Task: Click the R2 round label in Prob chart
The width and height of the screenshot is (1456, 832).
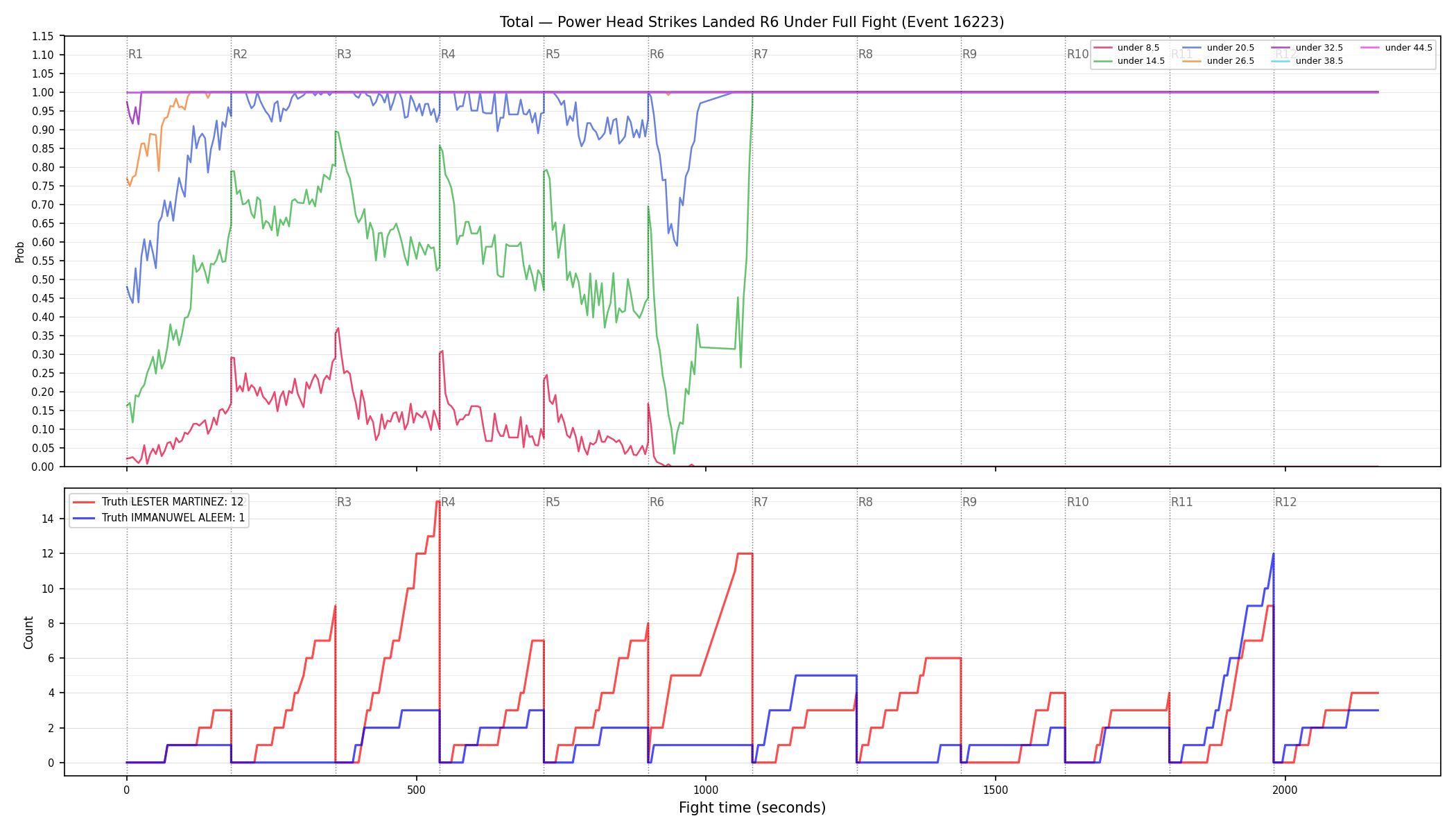Action: (x=240, y=54)
